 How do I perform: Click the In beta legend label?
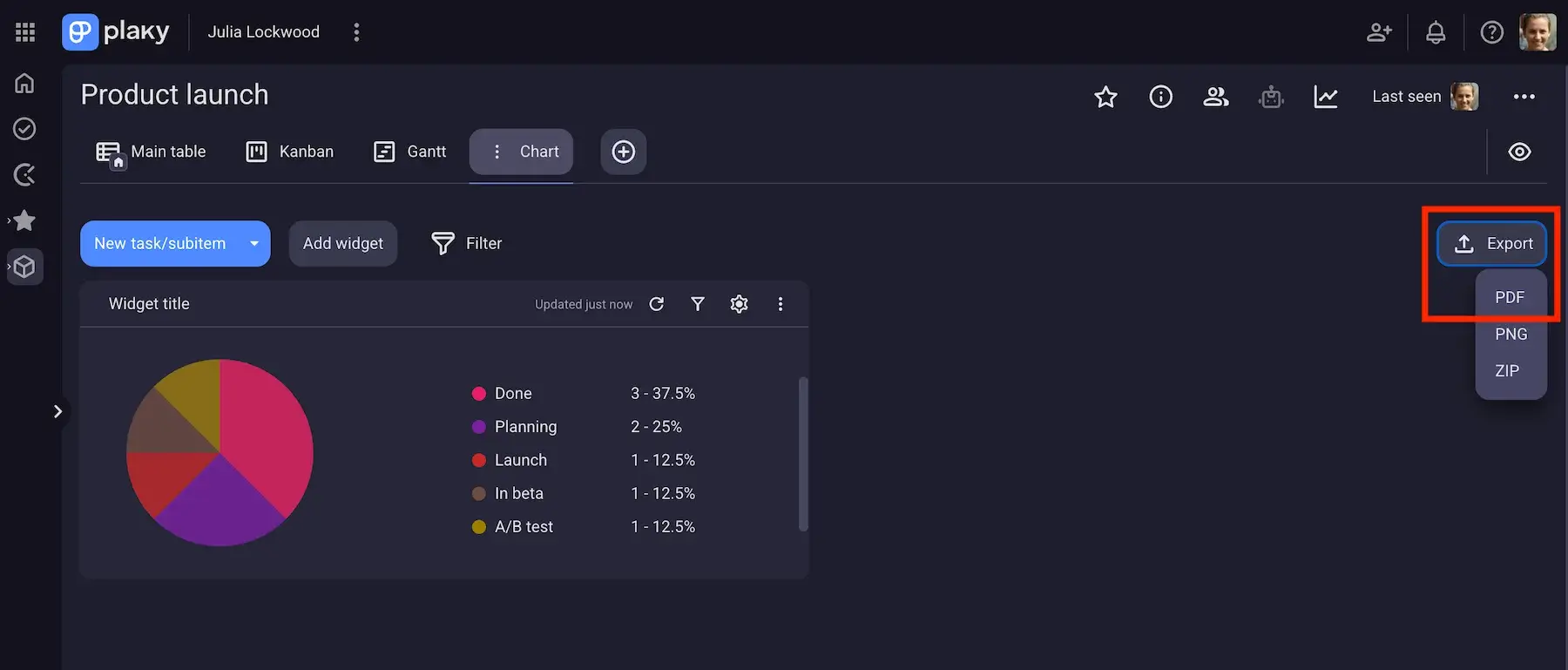(x=519, y=493)
